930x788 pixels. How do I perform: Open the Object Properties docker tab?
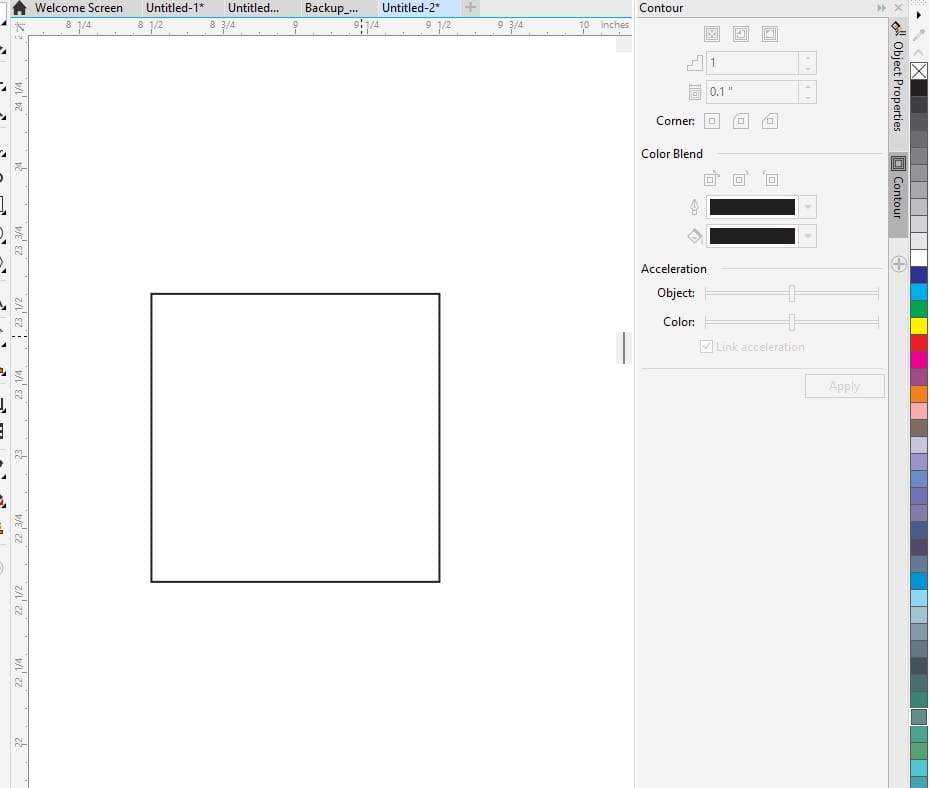(896, 90)
